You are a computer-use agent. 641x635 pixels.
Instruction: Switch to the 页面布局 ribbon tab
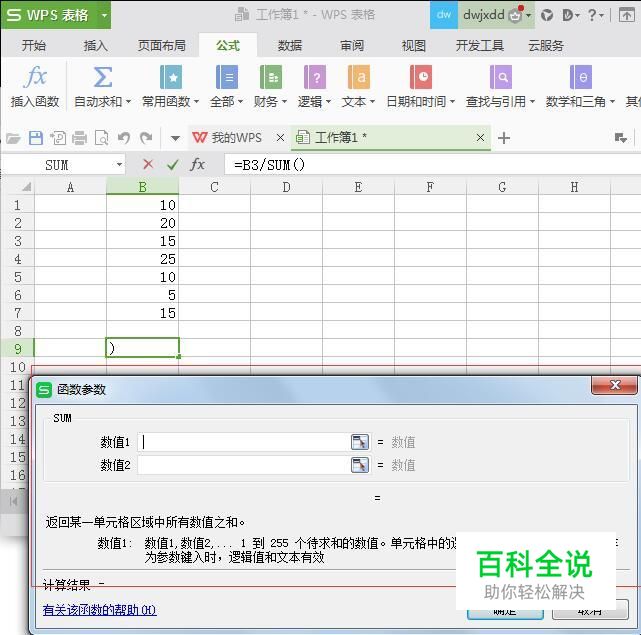point(161,45)
